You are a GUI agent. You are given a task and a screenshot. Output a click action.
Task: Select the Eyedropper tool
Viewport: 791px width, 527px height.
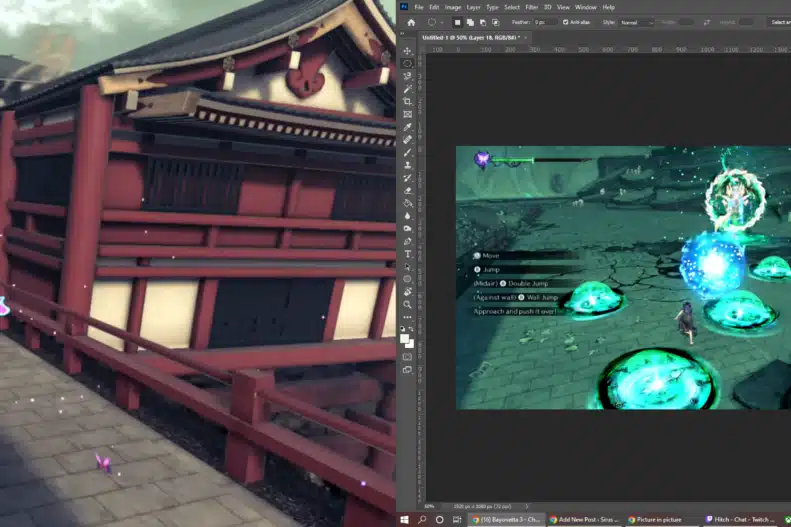[407, 127]
